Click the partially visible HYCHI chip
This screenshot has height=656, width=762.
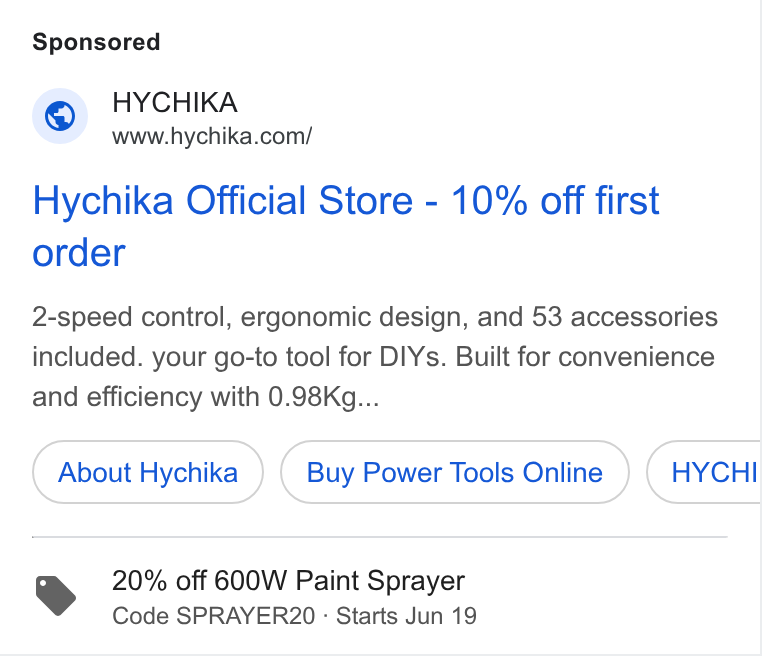pyautogui.click(x=704, y=472)
